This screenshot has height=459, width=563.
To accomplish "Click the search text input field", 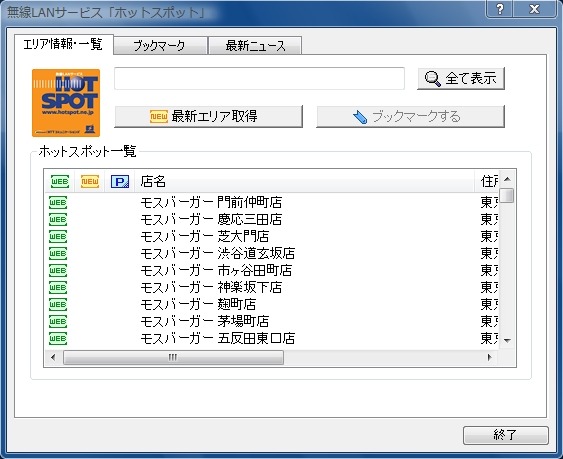I will point(259,78).
